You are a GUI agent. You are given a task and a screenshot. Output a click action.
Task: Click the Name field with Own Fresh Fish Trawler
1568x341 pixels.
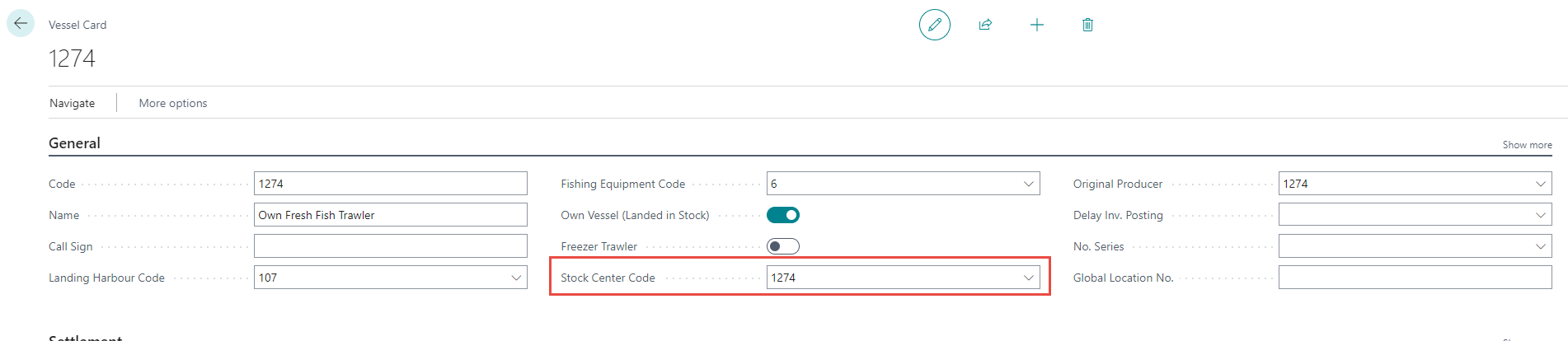coord(390,215)
